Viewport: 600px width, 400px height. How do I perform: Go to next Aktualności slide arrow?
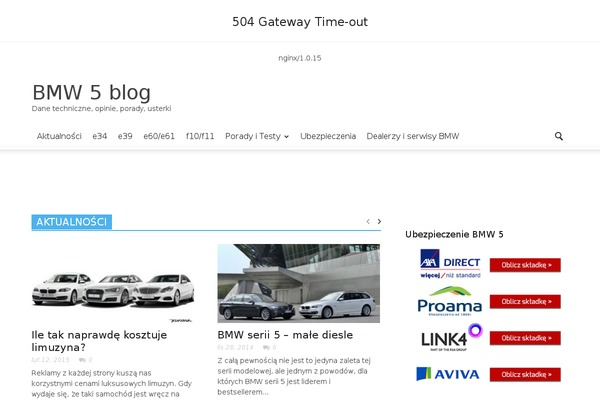click(379, 222)
